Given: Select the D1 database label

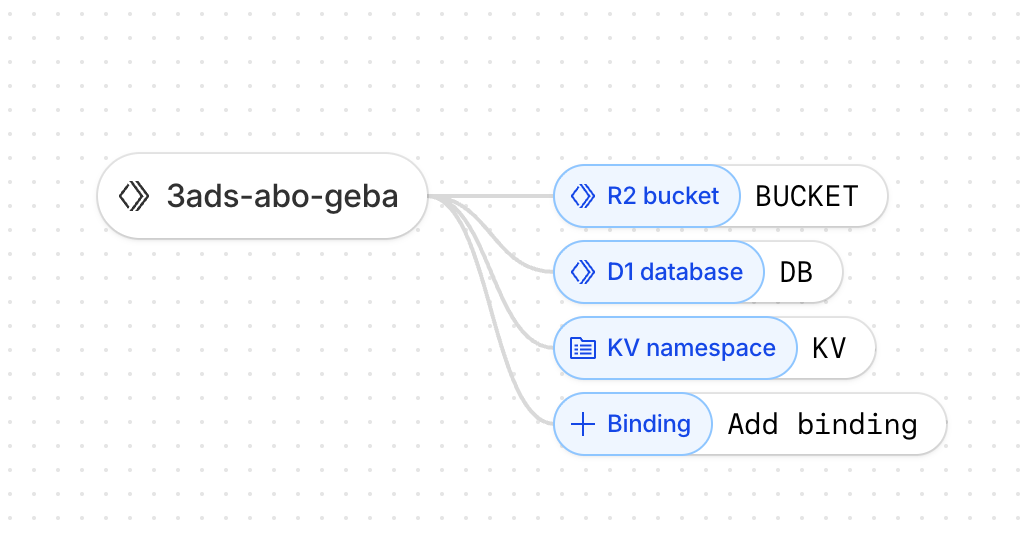Looking at the screenshot, I should tap(675, 272).
